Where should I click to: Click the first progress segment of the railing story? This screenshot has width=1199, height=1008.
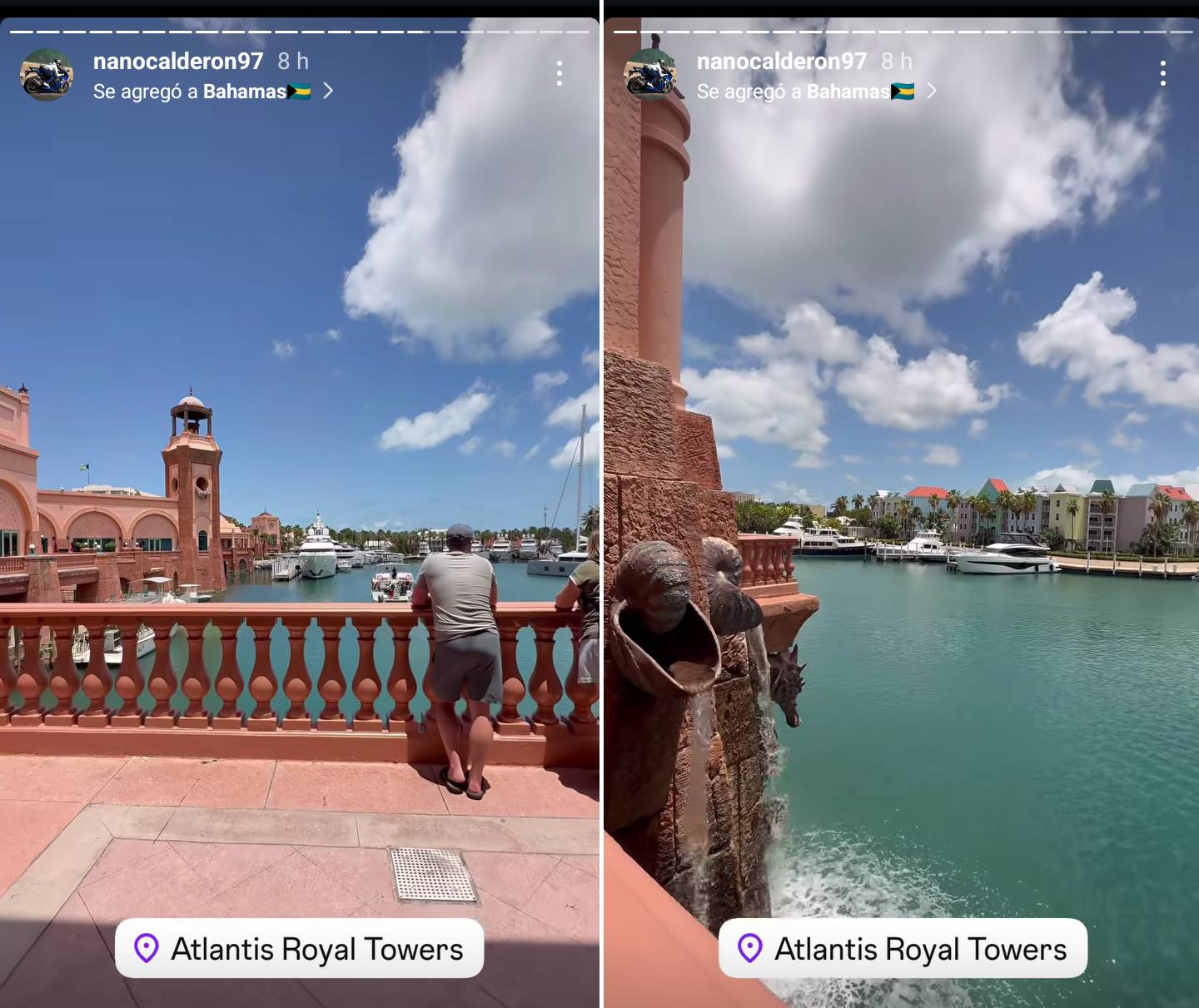tap(21, 32)
